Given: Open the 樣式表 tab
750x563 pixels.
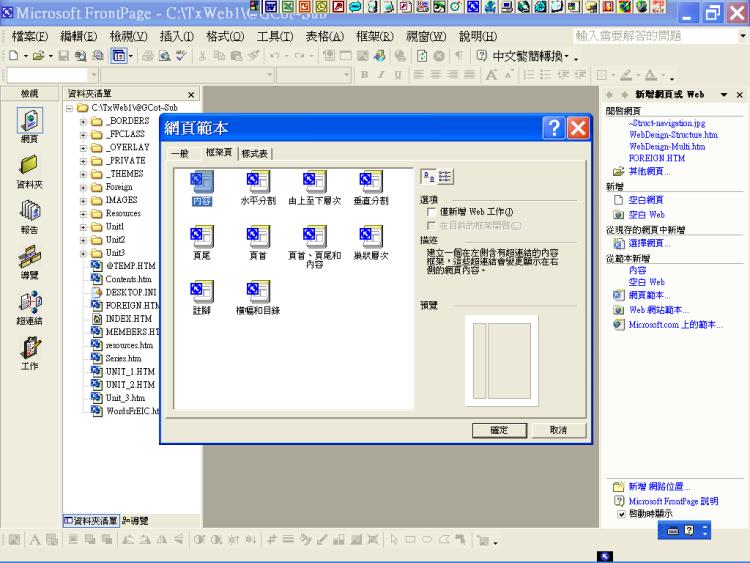Looking at the screenshot, I should (255, 153).
